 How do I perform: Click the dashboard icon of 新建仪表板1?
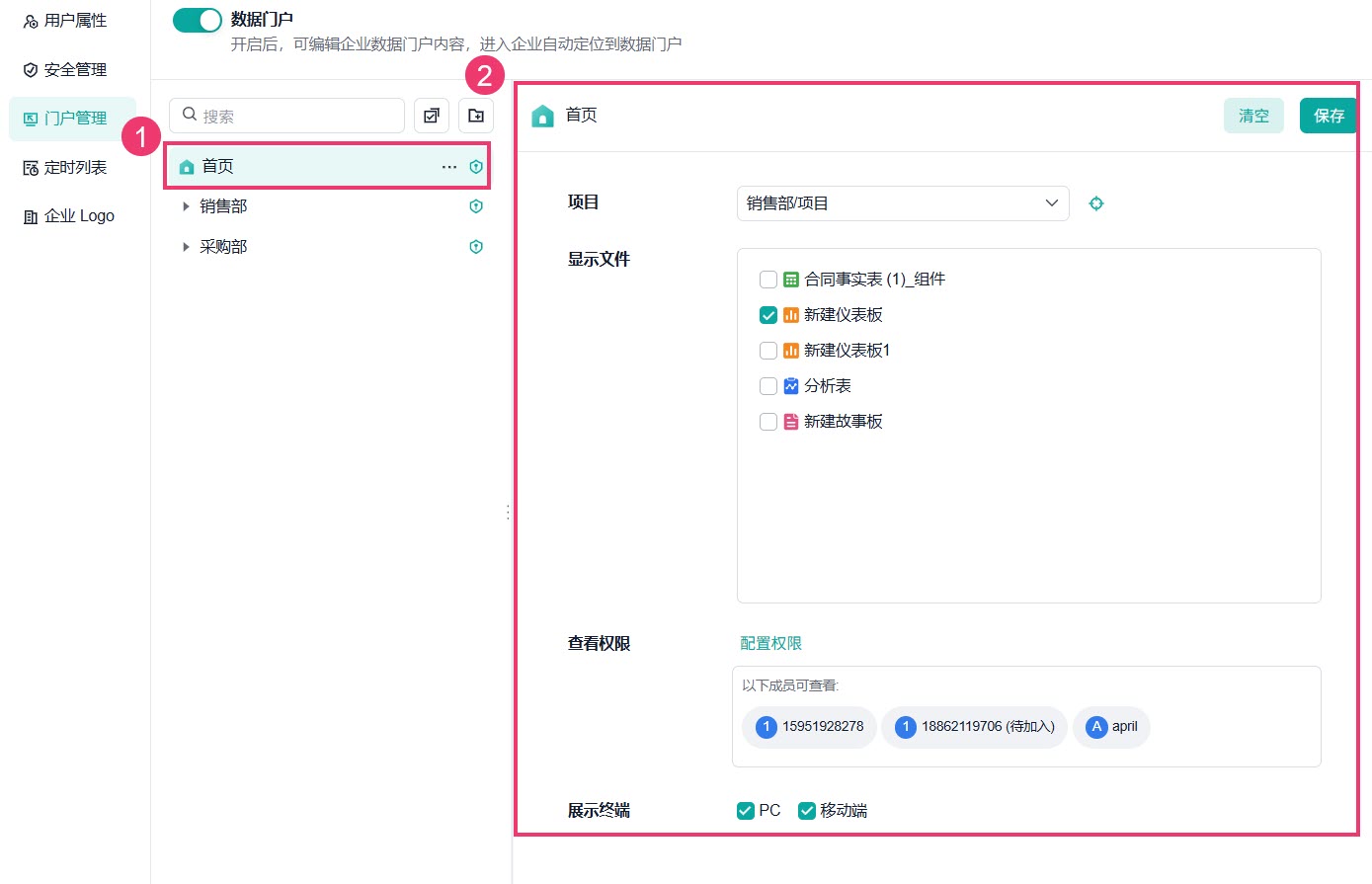click(x=791, y=351)
